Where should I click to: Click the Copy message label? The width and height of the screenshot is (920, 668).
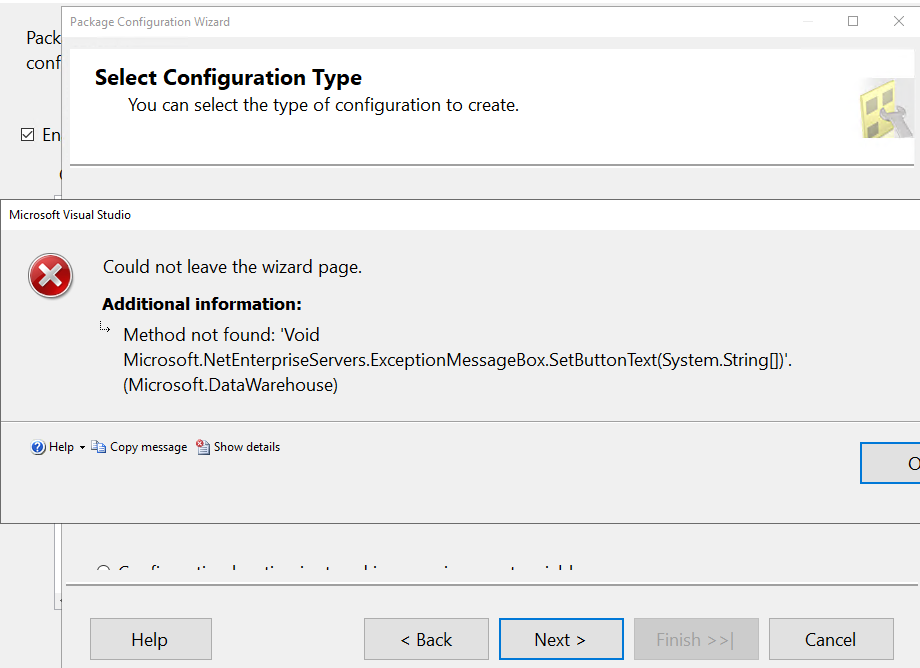[148, 447]
